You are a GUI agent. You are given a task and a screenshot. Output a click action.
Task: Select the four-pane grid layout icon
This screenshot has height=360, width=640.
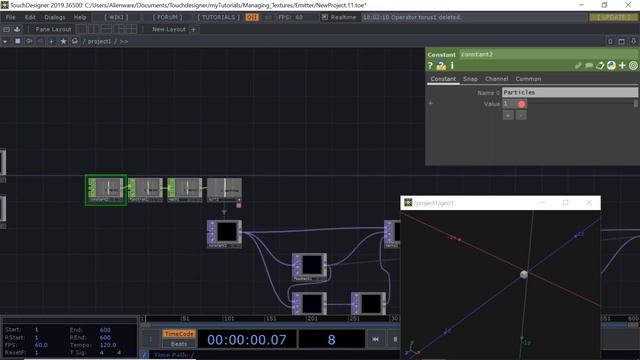[x=131, y=29]
